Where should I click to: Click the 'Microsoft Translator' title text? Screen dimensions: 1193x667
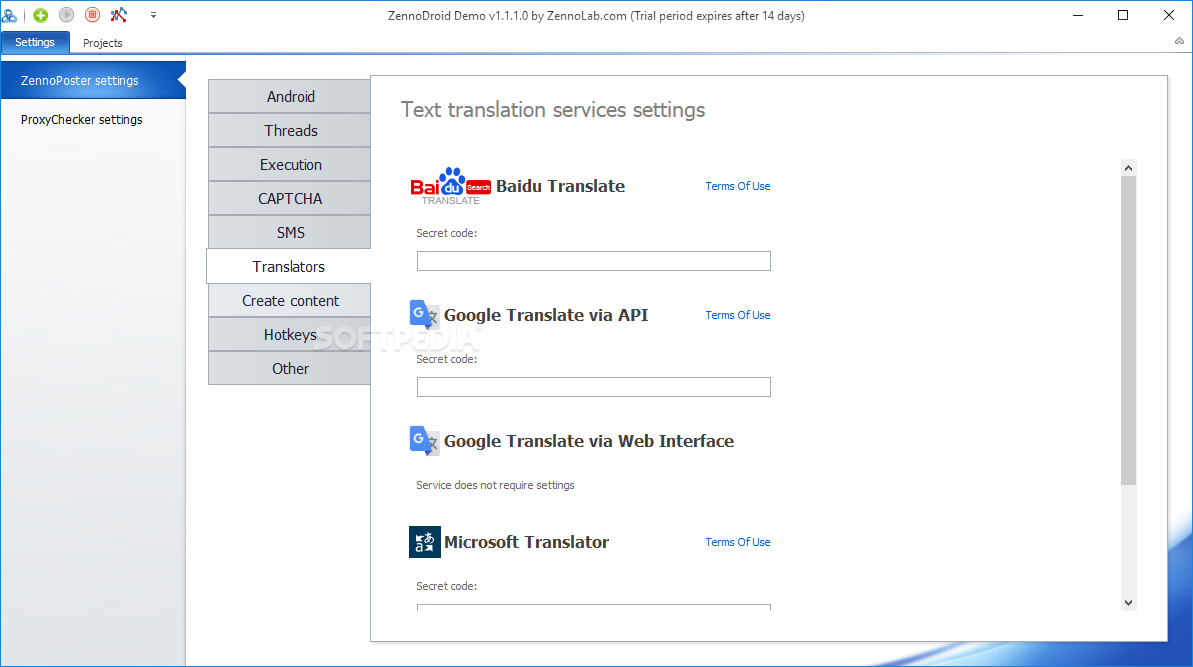click(x=527, y=542)
